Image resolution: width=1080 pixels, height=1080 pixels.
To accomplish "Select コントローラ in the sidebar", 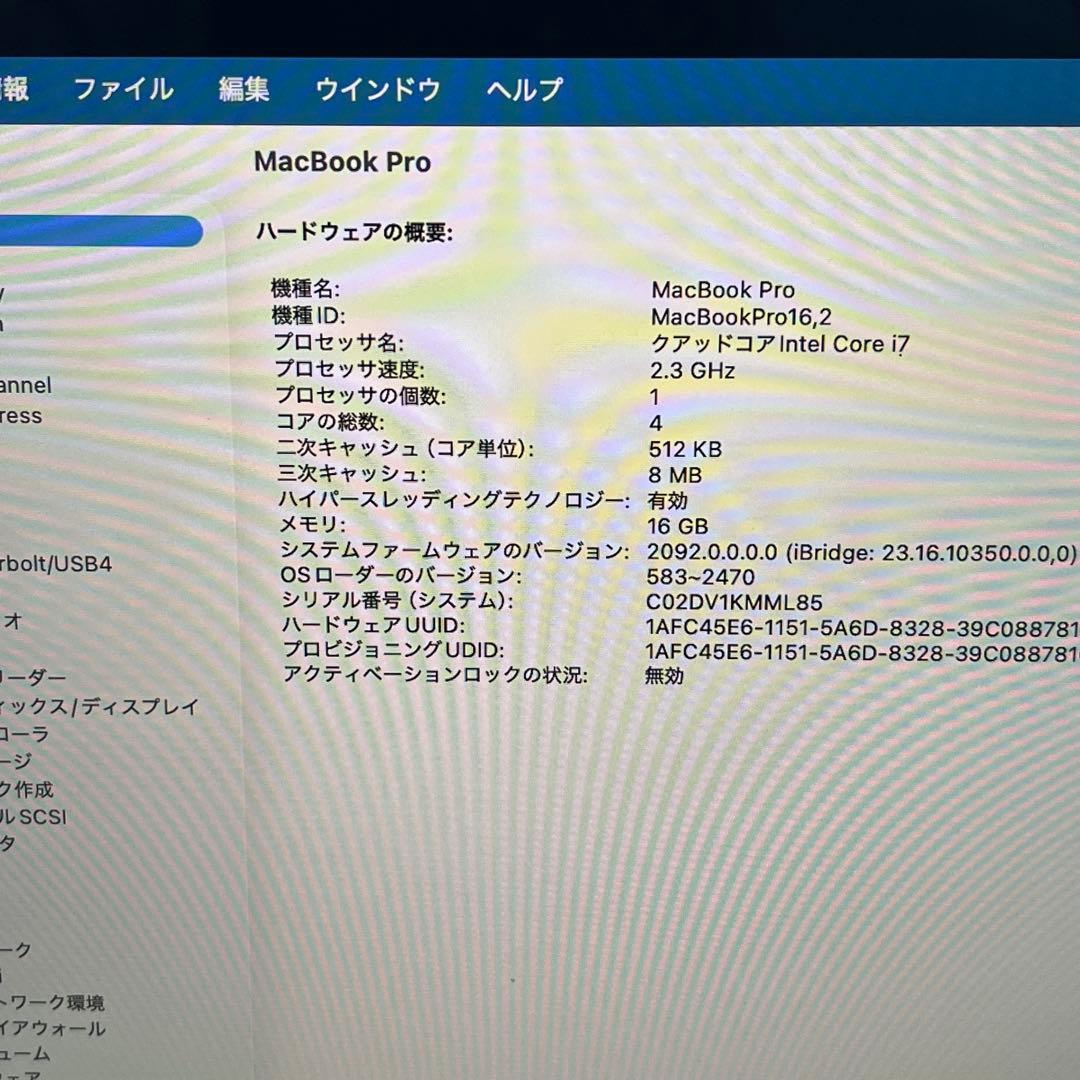I will (35, 733).
